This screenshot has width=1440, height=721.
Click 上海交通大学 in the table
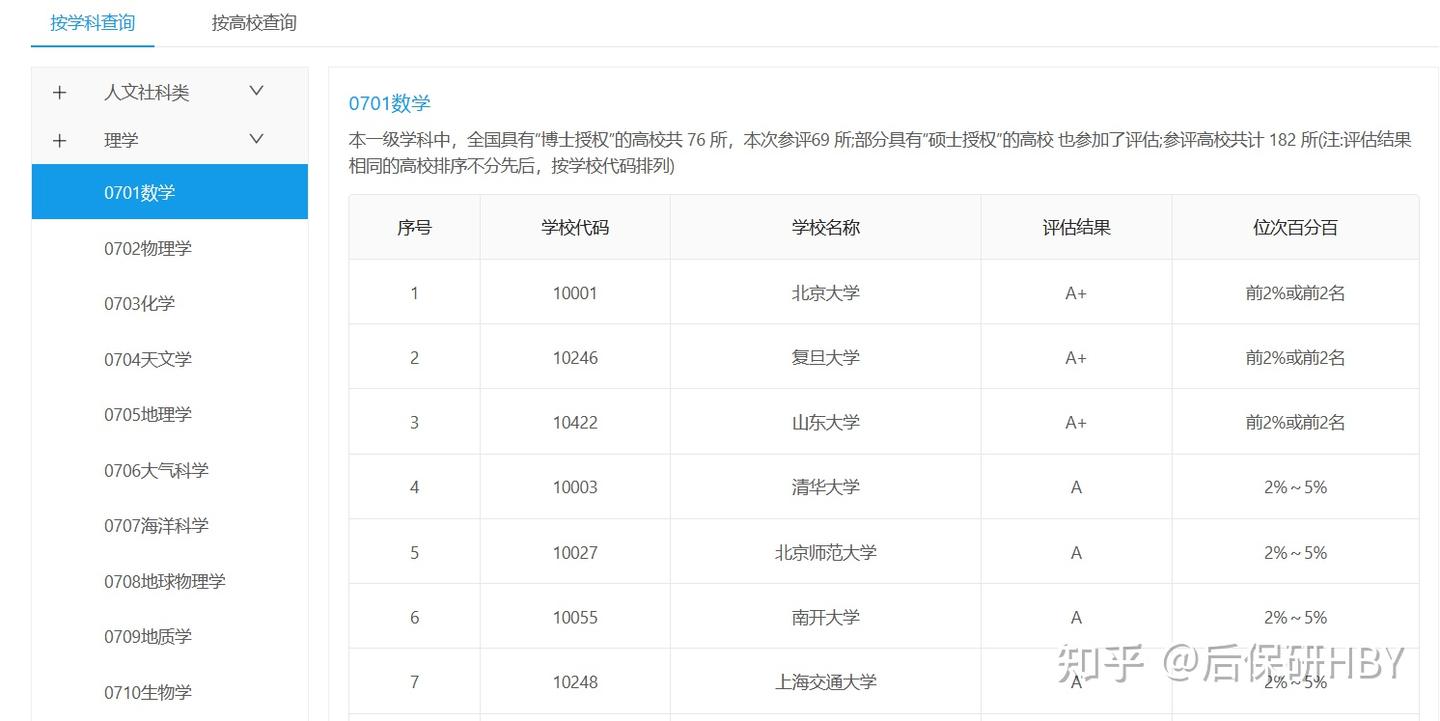point(825,682)
